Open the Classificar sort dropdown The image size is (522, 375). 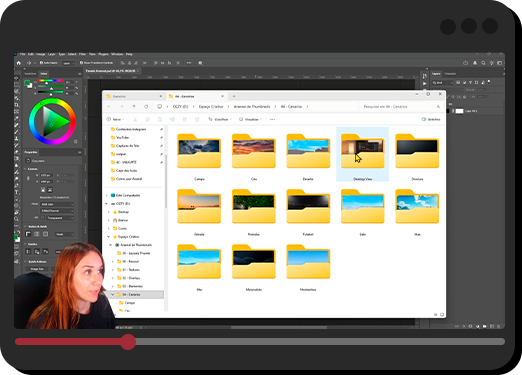pyautogui.click(x=220, y=119)
